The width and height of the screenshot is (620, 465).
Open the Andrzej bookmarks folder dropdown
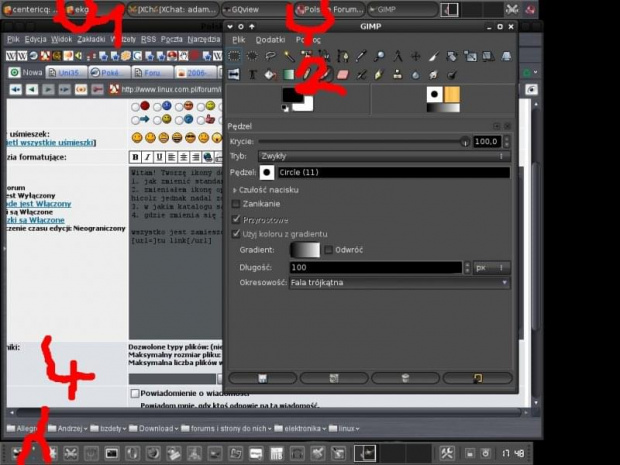pyautogui.click(x=68, y=429)
